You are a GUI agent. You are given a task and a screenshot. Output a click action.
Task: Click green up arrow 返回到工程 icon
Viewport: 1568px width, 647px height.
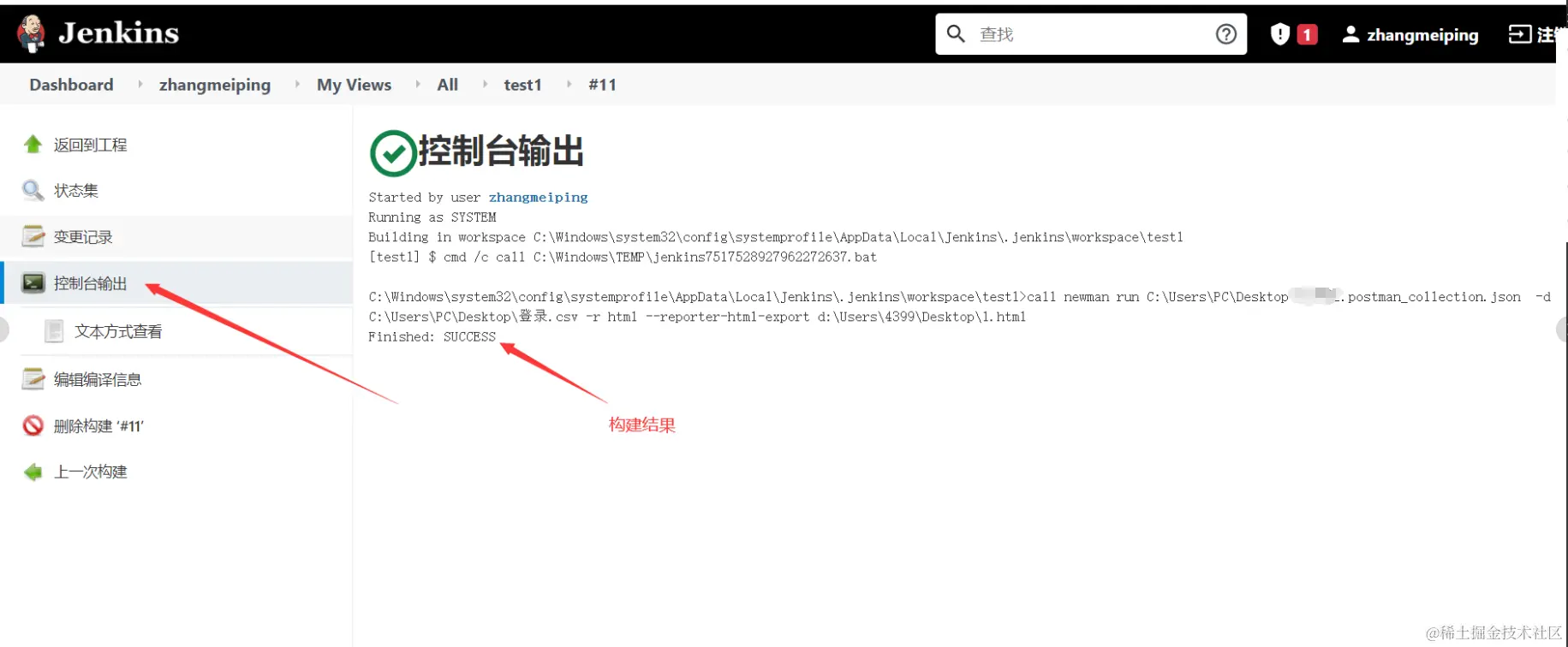33,145
